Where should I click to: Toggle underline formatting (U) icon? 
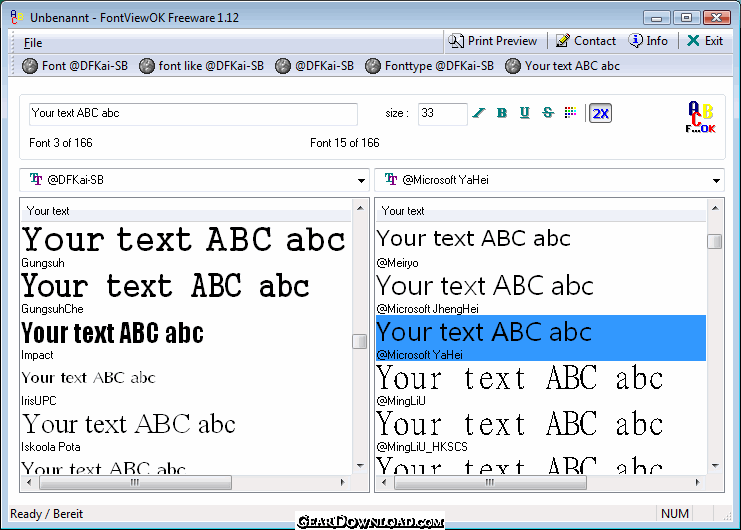525,113
